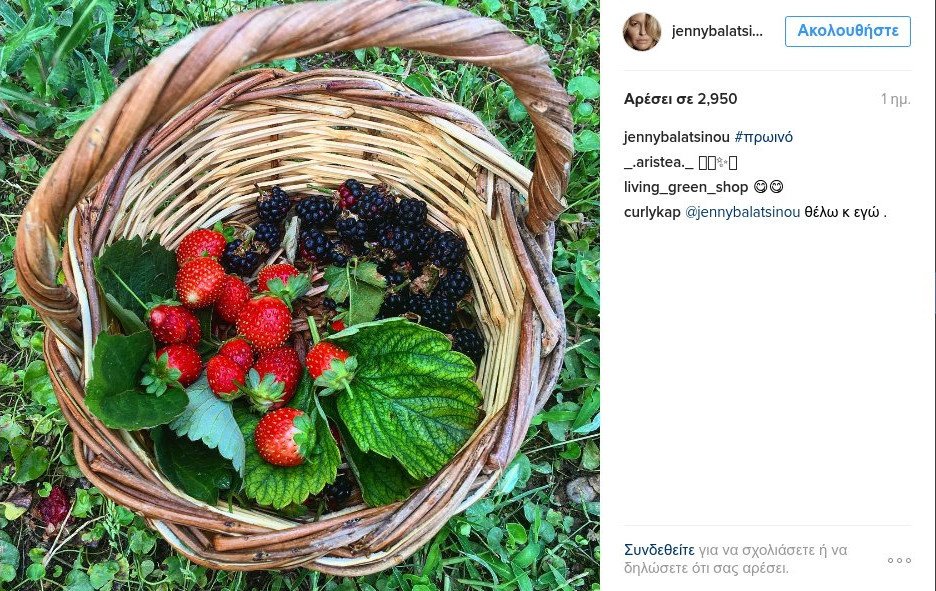Open jennybalatsinou profile avatar picture
This screenshot has height=591, width=936.
[x=642, y=32]
